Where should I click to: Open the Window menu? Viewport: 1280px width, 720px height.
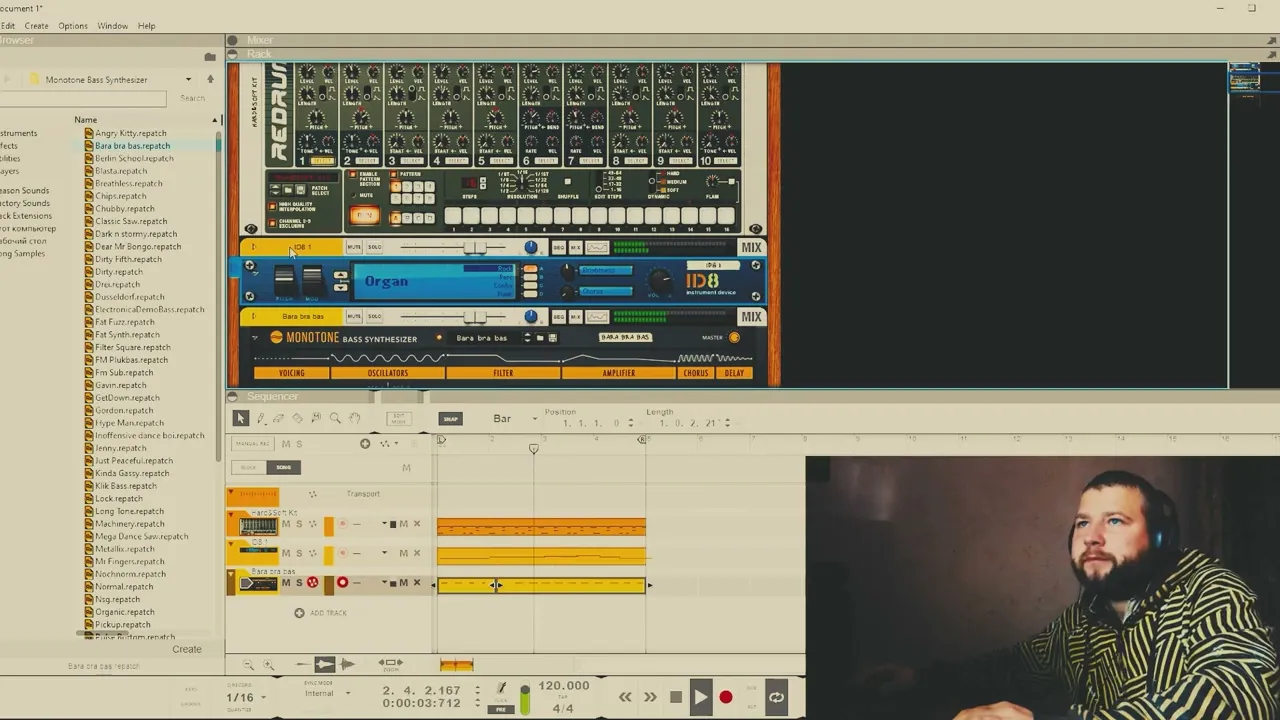click(112, 26)
